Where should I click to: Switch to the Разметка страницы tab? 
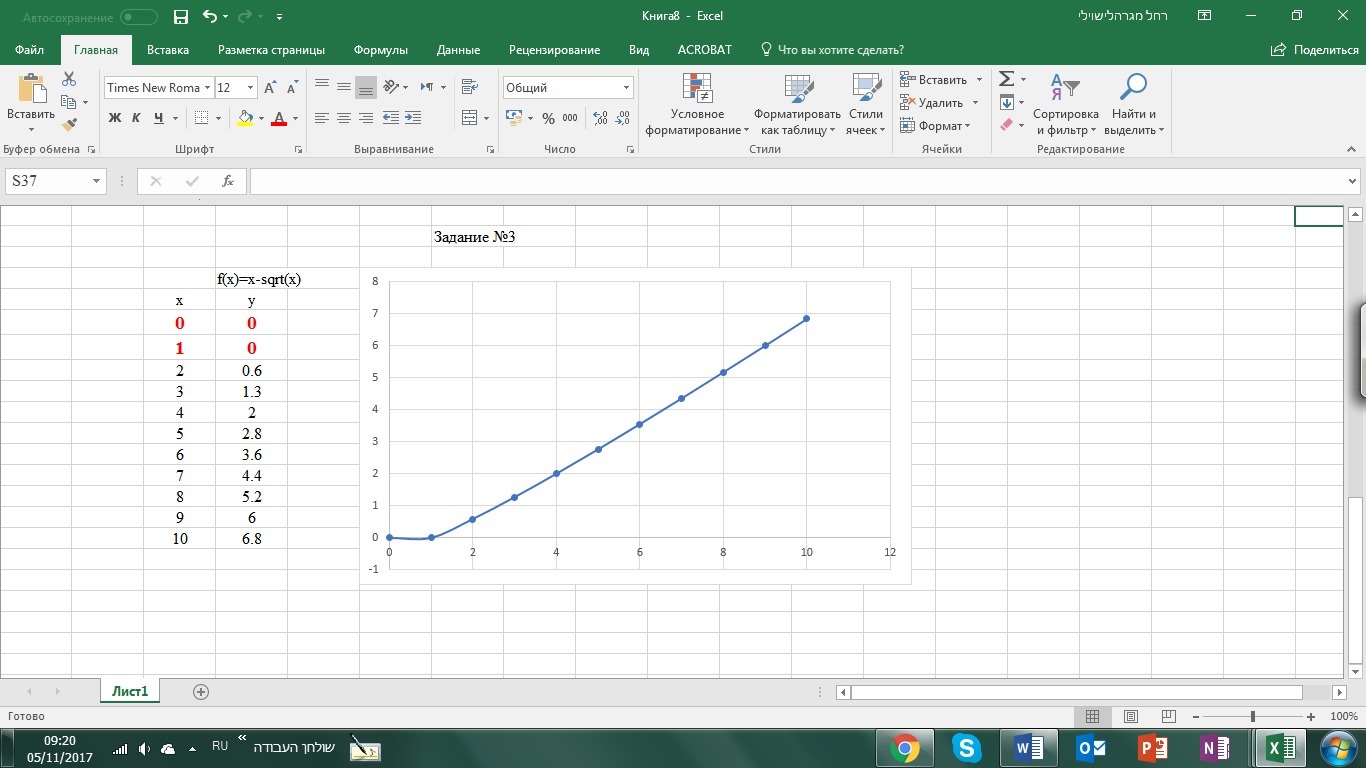[271, 50]
